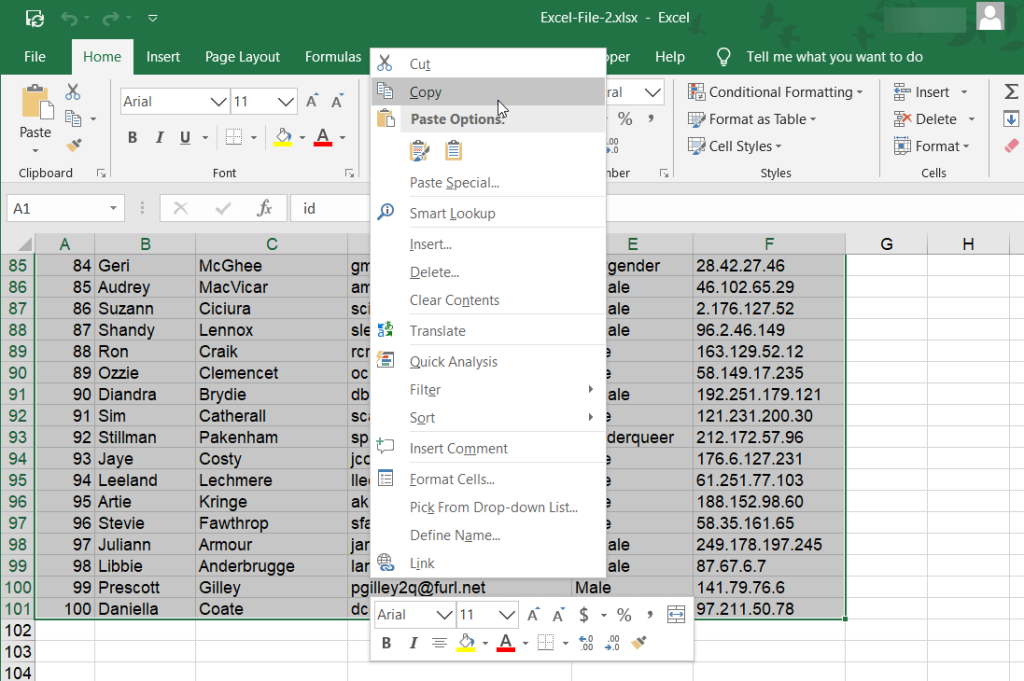Viewport: 1024px width, 681px height.
Task: Expand Sort submenu in context menu
Action: coord(488,418)
